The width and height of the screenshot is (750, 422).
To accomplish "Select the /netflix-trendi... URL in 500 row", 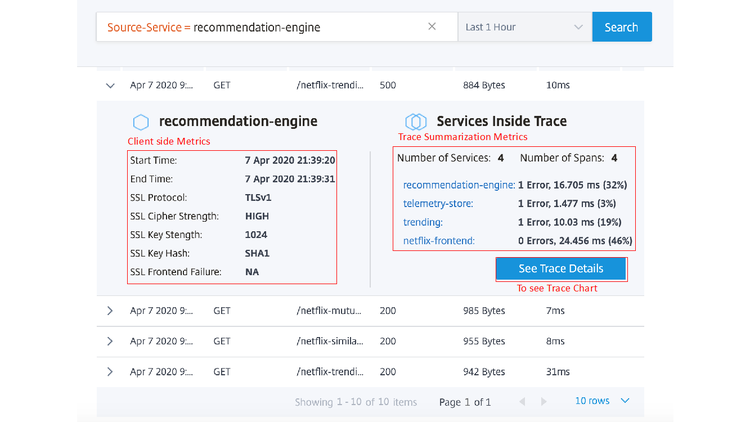I will pos(330,85).
